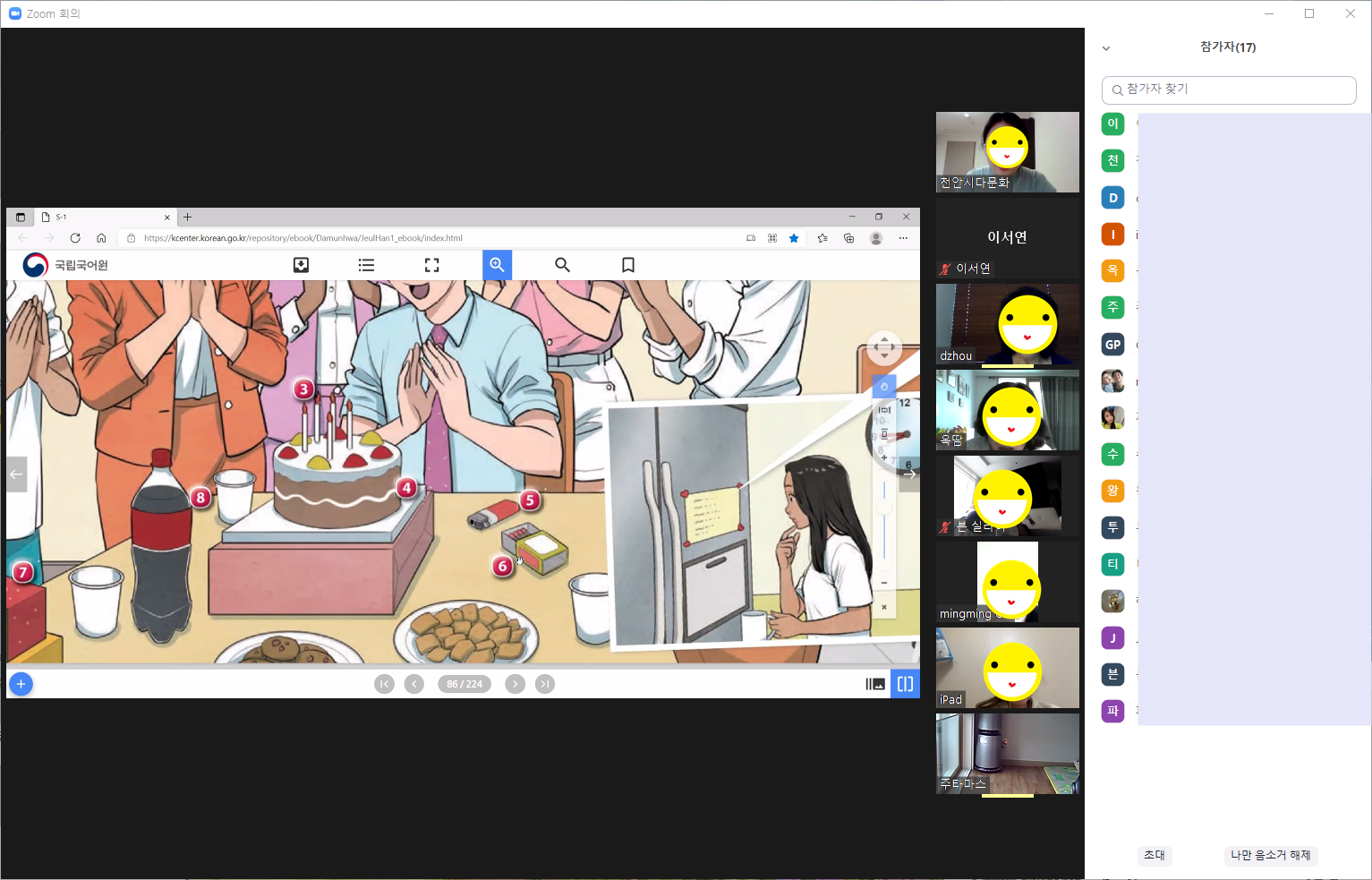Click the browser home icon
Screen dimensions: 1372x880
pos(101,238)
